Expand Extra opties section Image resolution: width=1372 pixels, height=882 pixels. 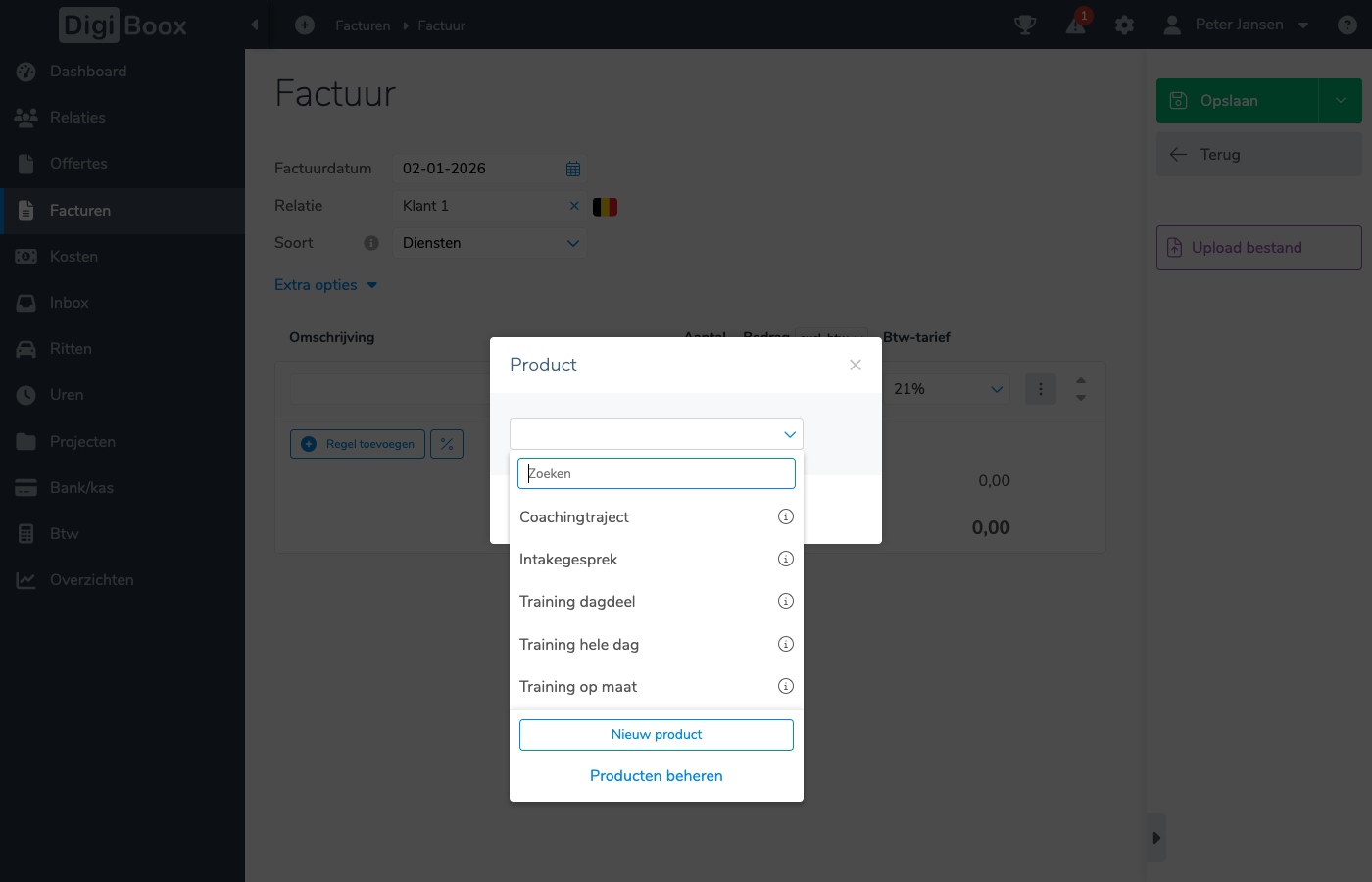[325, 285]
